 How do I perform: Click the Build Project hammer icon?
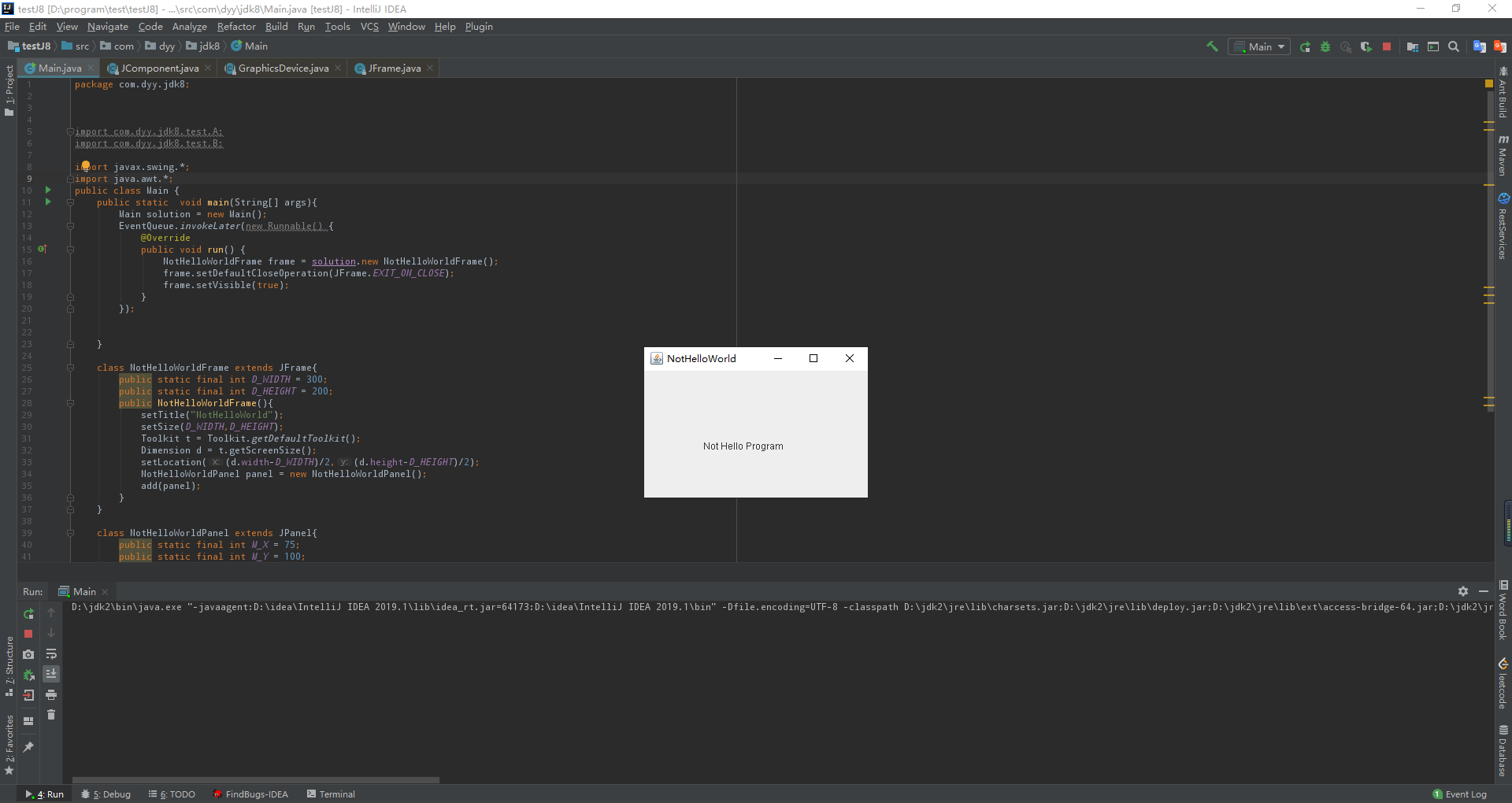point(1212,46)
